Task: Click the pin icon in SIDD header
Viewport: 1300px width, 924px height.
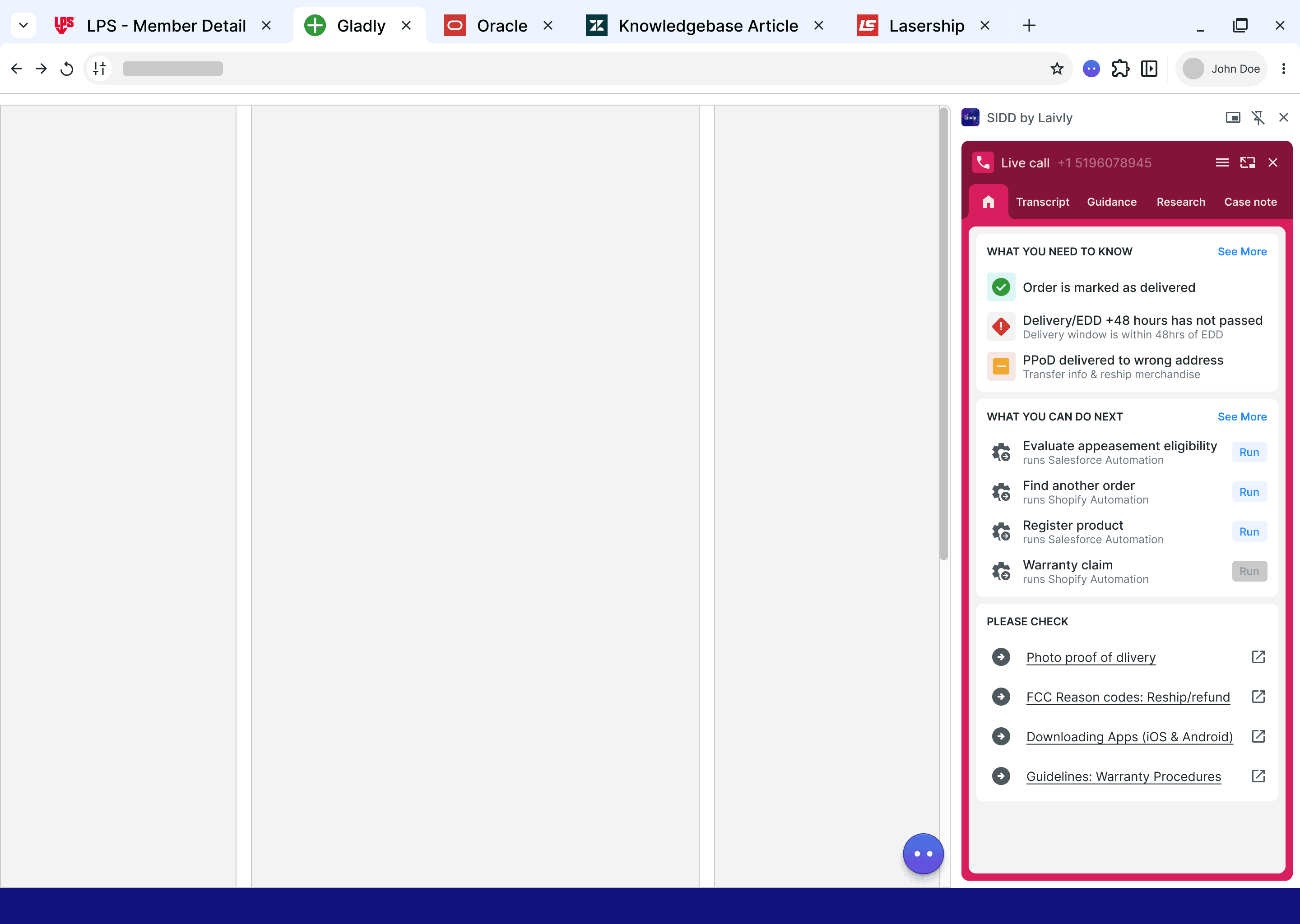Action: pyautogui.click(x=1258, y=118)
